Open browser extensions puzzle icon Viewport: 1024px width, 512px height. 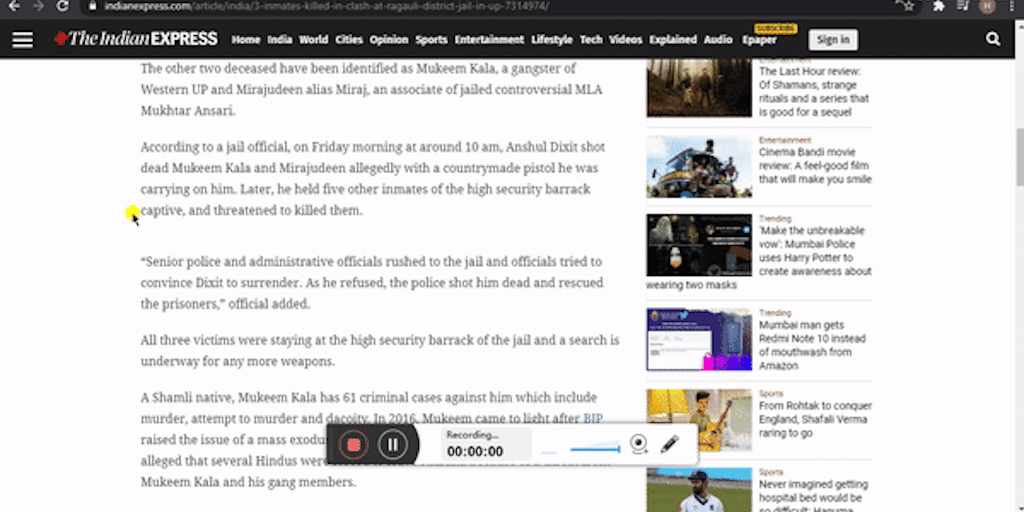coord(938,6)
